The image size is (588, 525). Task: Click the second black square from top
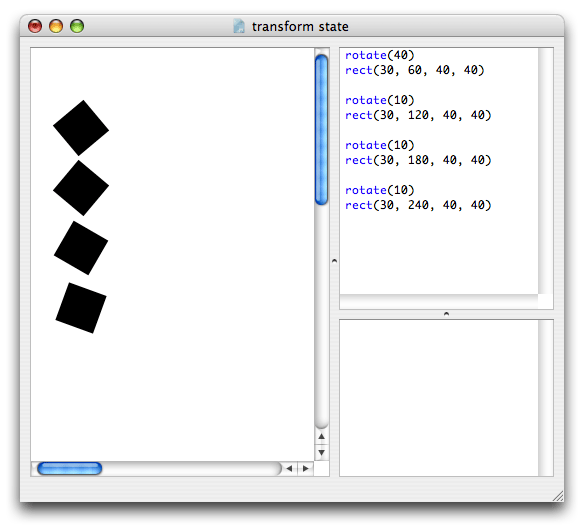(81, 188)
